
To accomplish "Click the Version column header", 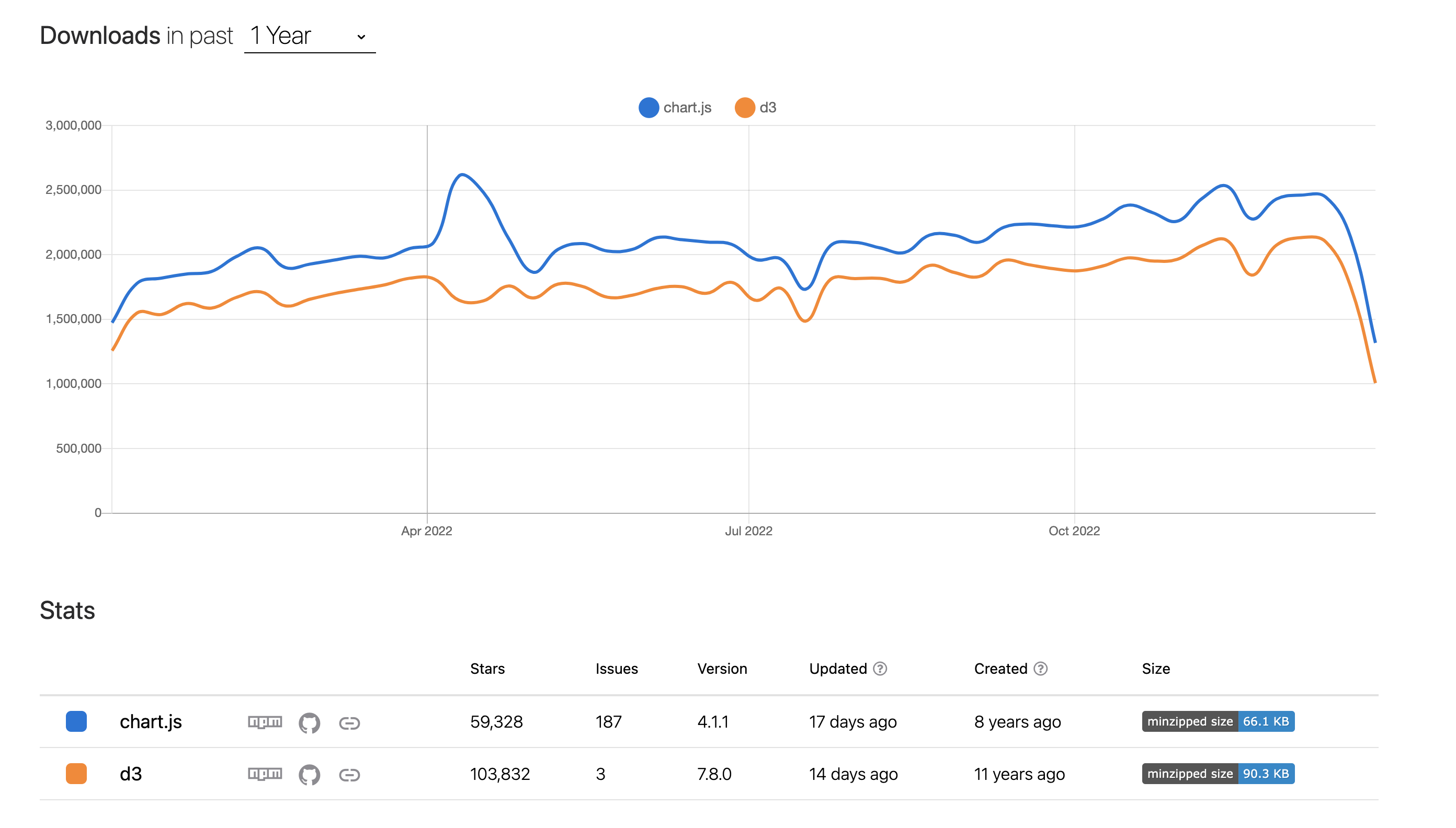I will point(723,669).
